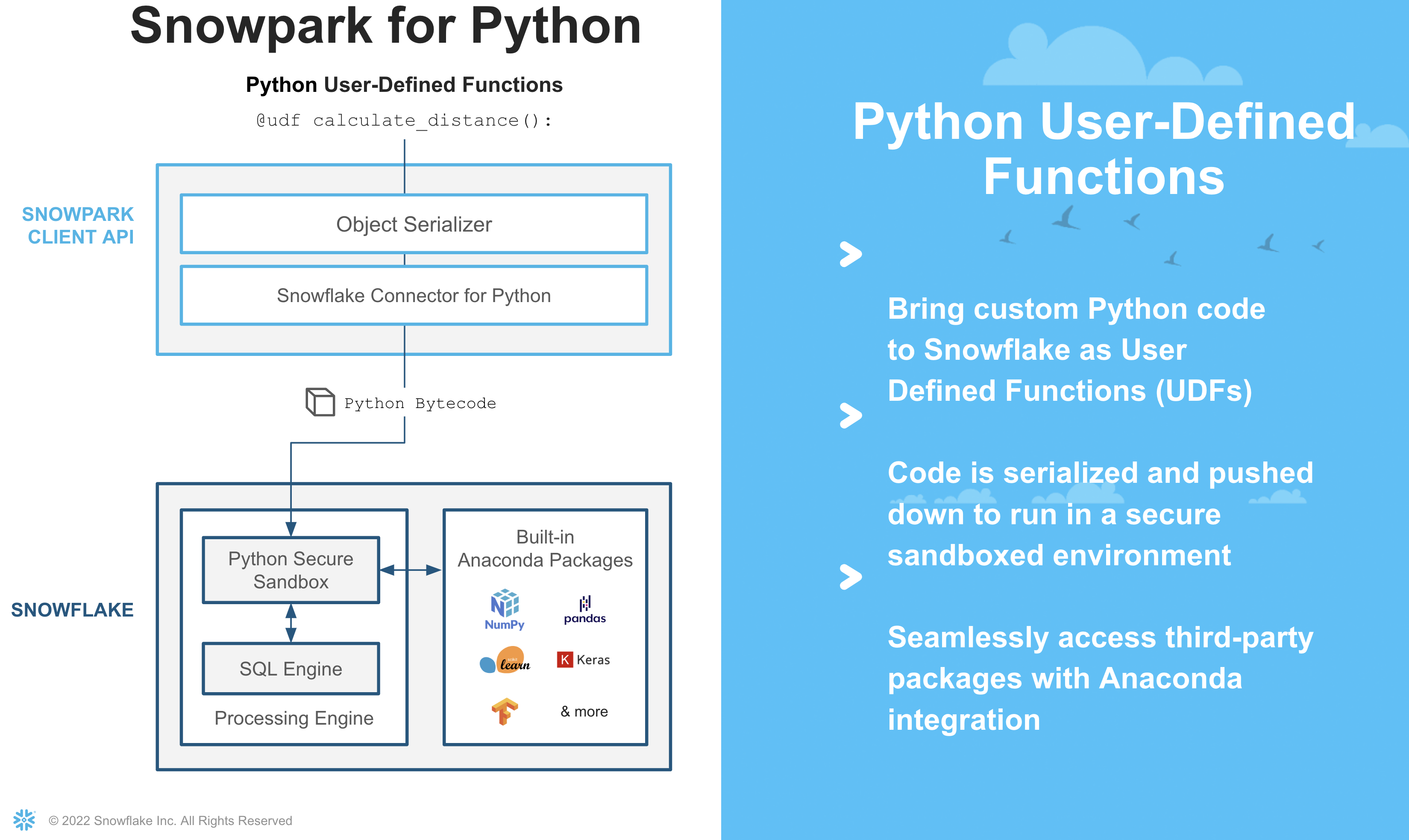Click the SQL Engine box
This screenshot has width=1409, height=840.
291,669
